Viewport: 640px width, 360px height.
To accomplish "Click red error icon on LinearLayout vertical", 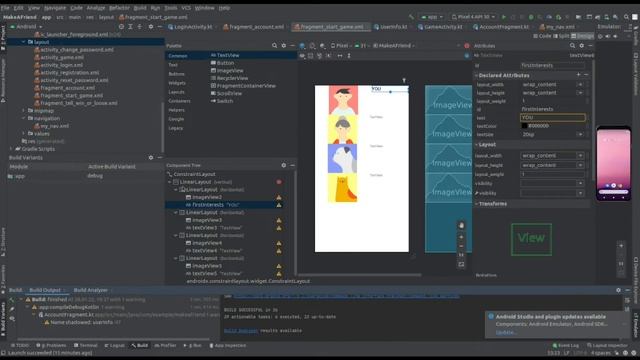I will point(279,182).
